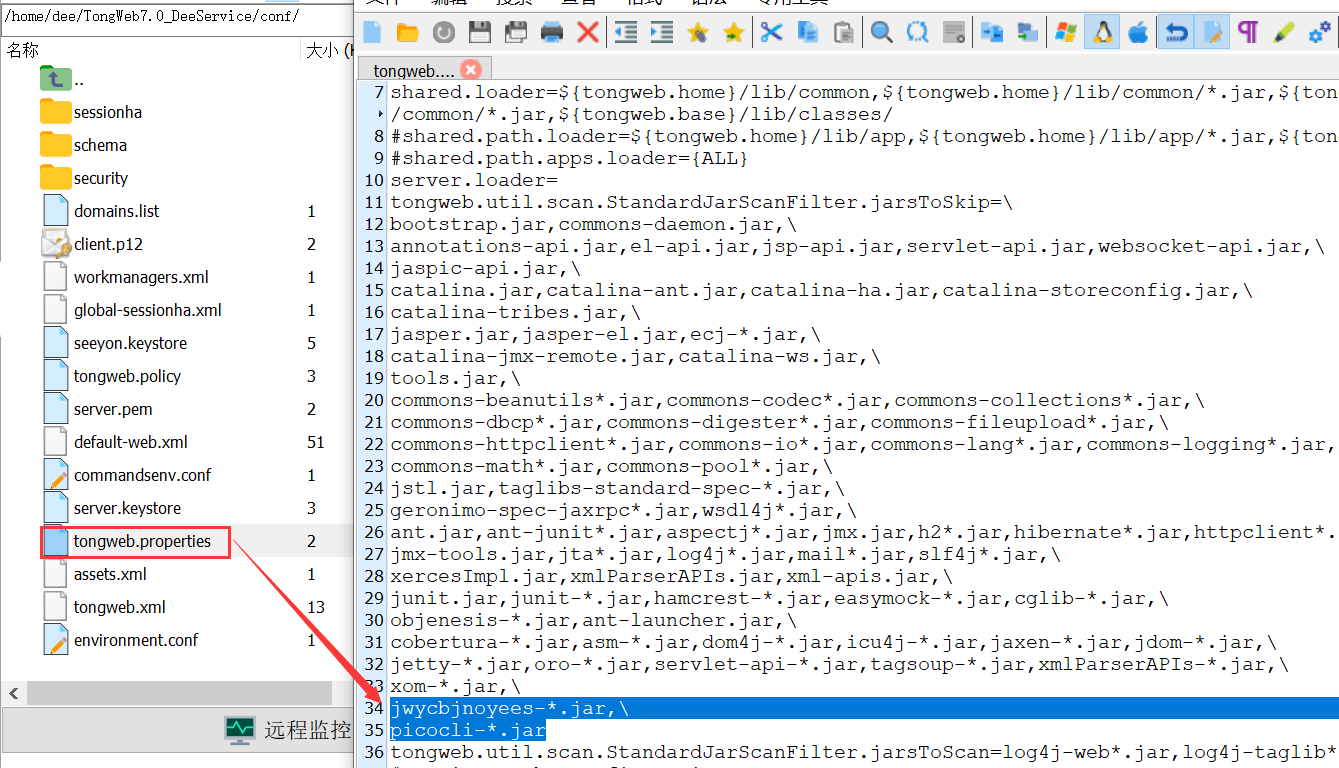Click the file list horizontal scrollbar

tap(179, 693)
